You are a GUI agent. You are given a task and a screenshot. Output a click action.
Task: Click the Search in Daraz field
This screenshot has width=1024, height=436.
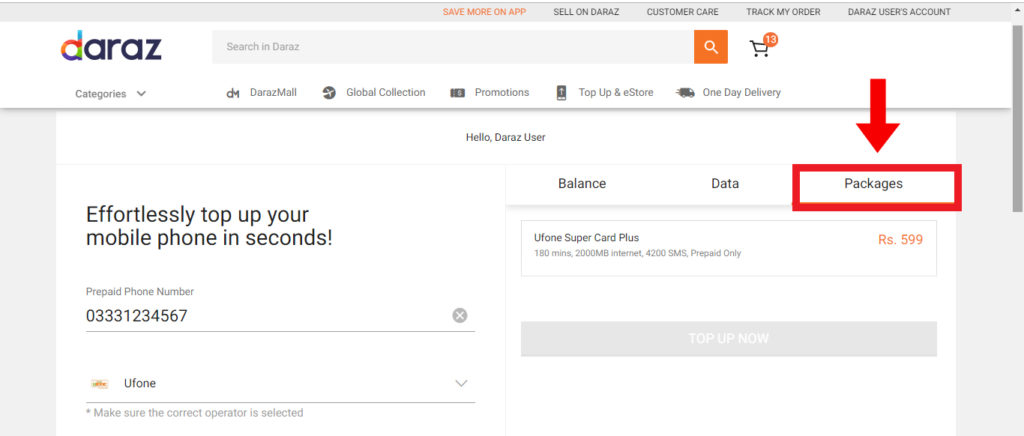pyautogui.click(x=453, y=47)
